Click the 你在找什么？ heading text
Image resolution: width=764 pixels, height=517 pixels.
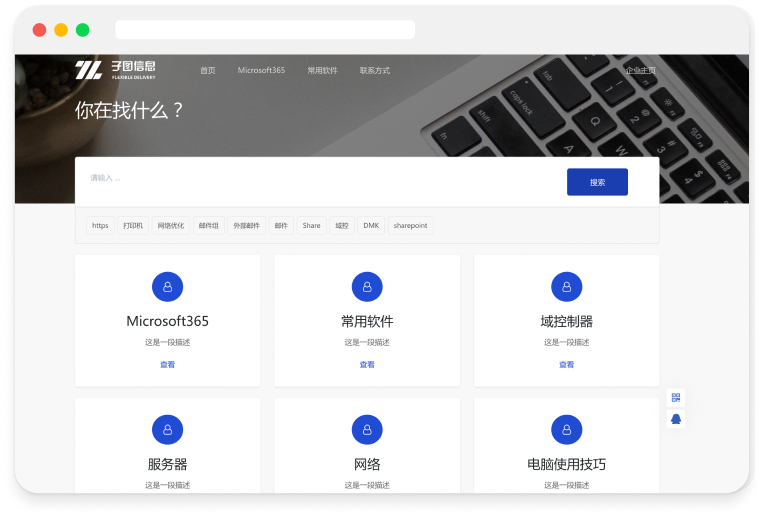(129, 110)
